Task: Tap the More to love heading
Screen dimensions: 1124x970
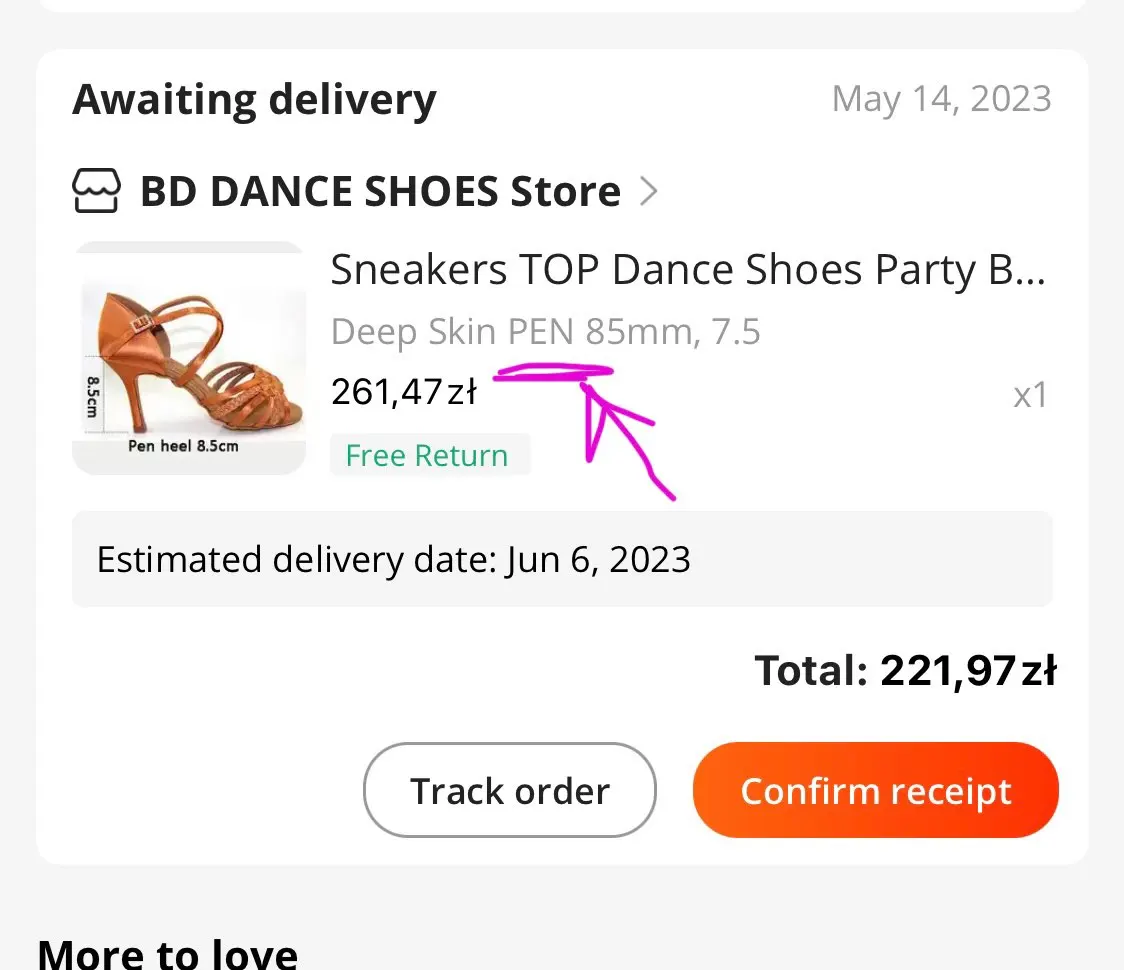Action: click(x=168, y=952)
